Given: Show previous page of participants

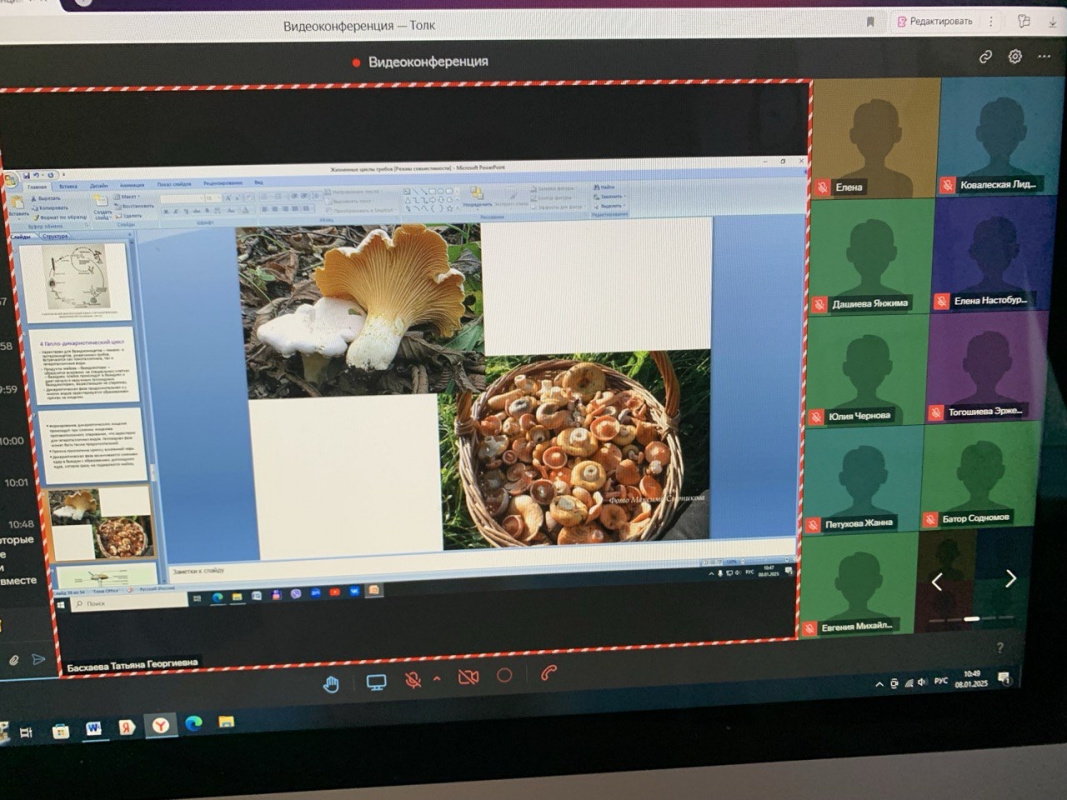Looking at the screenshot, I should point(937,581).
